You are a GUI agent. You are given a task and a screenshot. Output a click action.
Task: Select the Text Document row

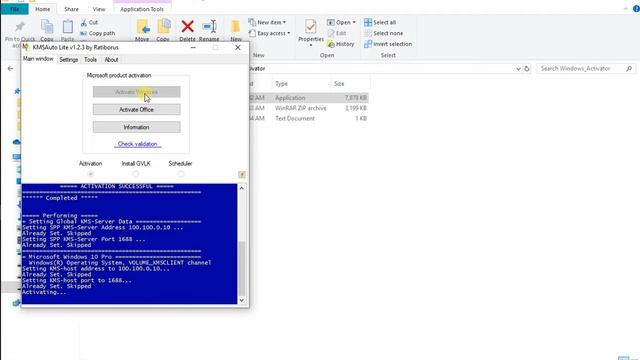tap(309, 118)
